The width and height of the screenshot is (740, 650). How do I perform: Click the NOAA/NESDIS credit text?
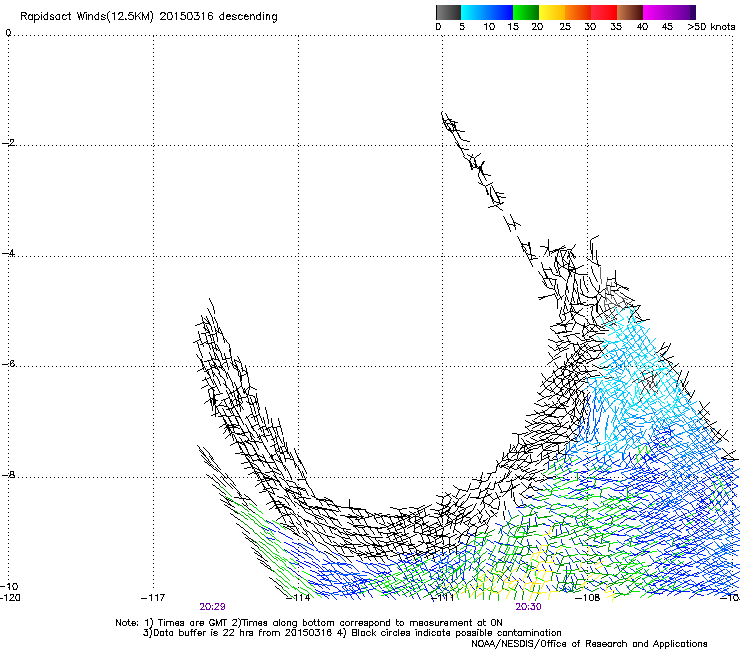pyautogui.click(x=589, y=644)
